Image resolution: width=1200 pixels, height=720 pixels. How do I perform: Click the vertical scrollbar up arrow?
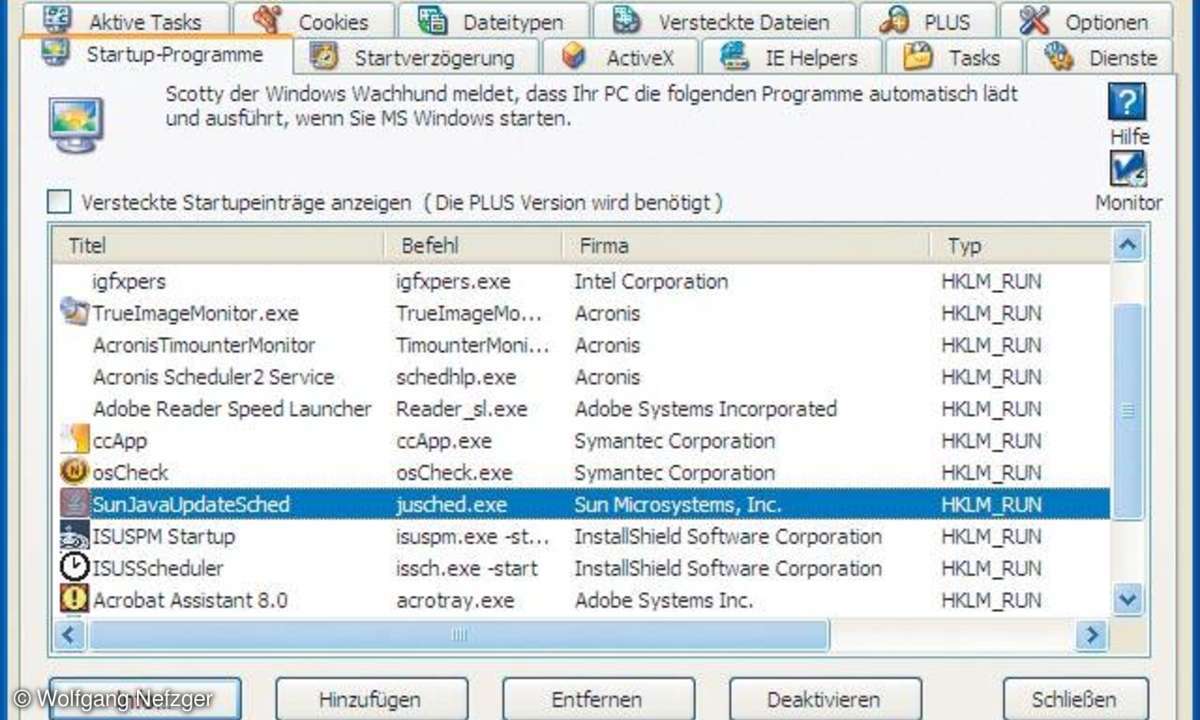[1128, 245]
